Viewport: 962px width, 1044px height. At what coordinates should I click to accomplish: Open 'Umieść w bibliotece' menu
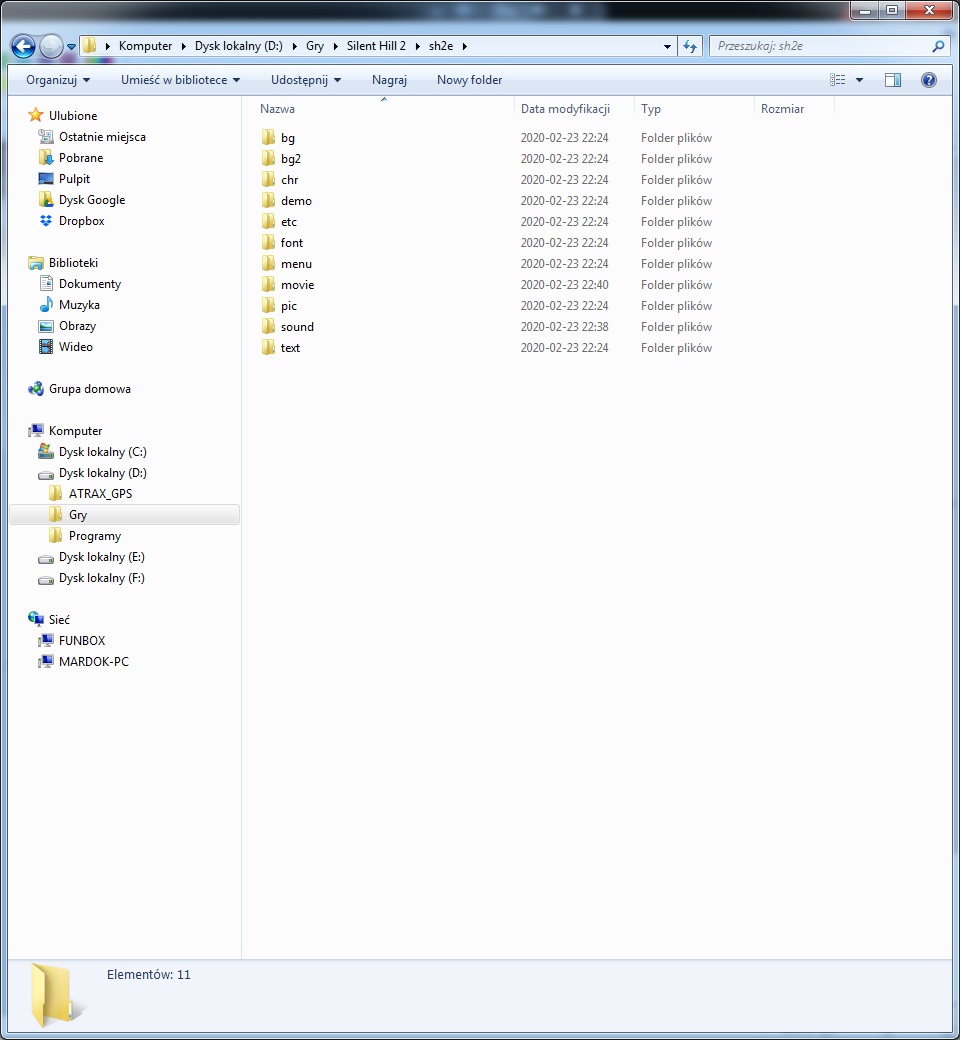coord(180,80)
